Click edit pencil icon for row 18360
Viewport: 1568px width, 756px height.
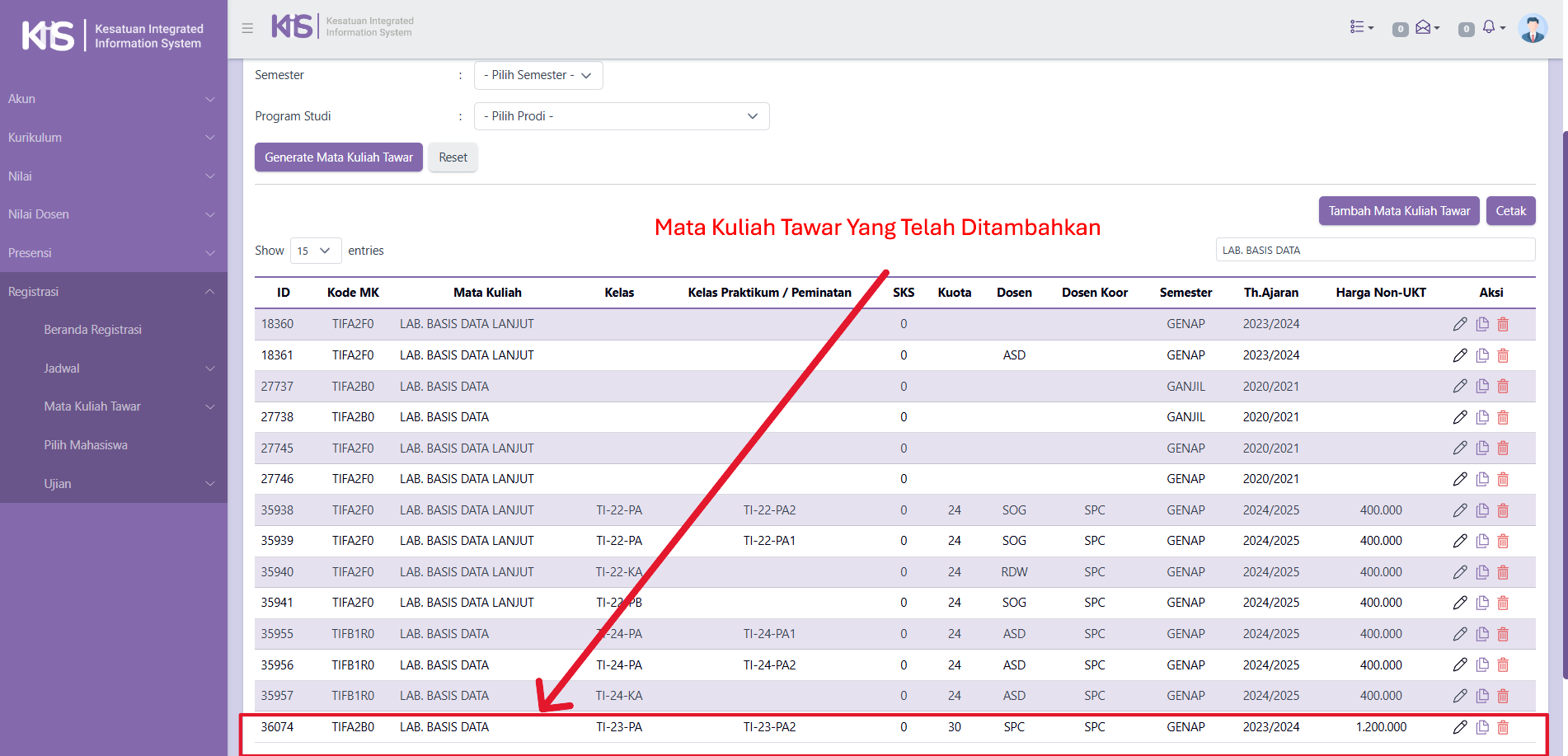tap(1460, 324)
